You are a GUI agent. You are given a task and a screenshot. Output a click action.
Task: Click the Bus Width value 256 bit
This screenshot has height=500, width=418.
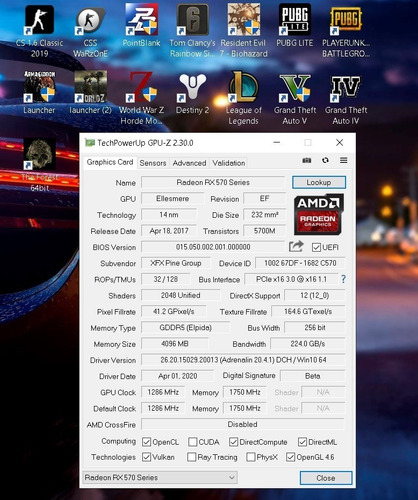point(315,328)
